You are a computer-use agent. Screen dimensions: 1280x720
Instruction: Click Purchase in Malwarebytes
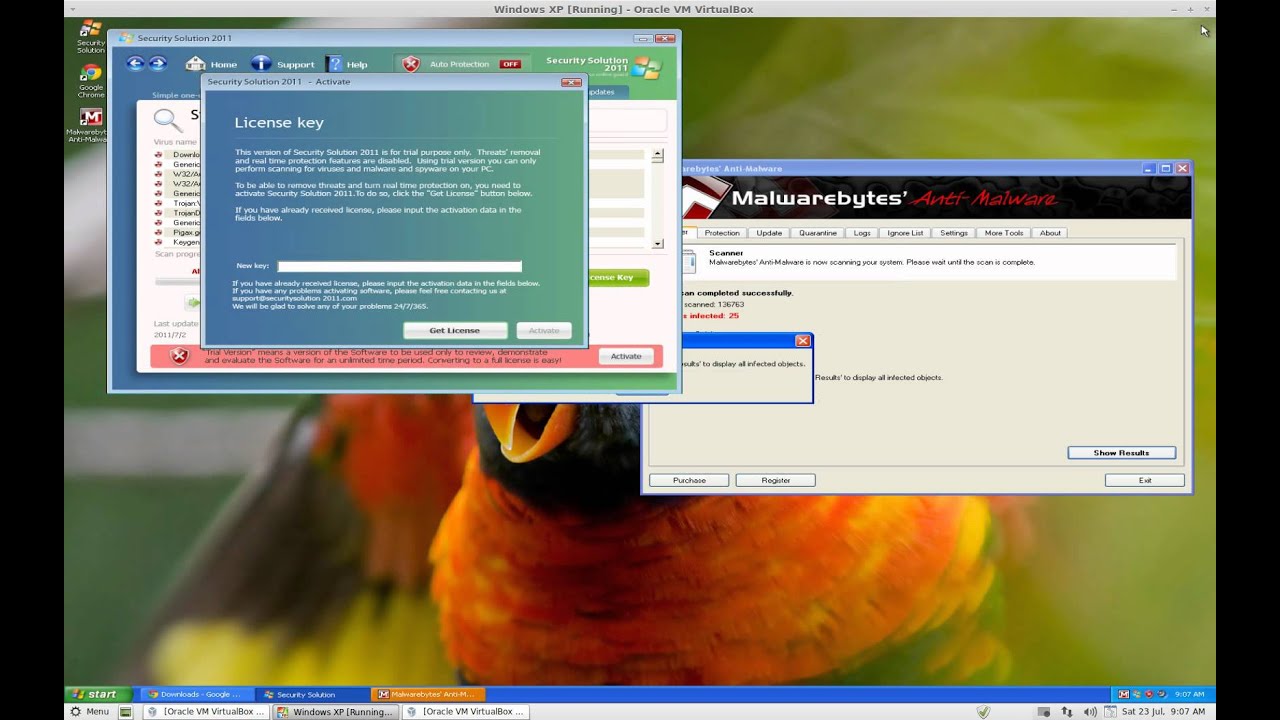coord(689,480)
